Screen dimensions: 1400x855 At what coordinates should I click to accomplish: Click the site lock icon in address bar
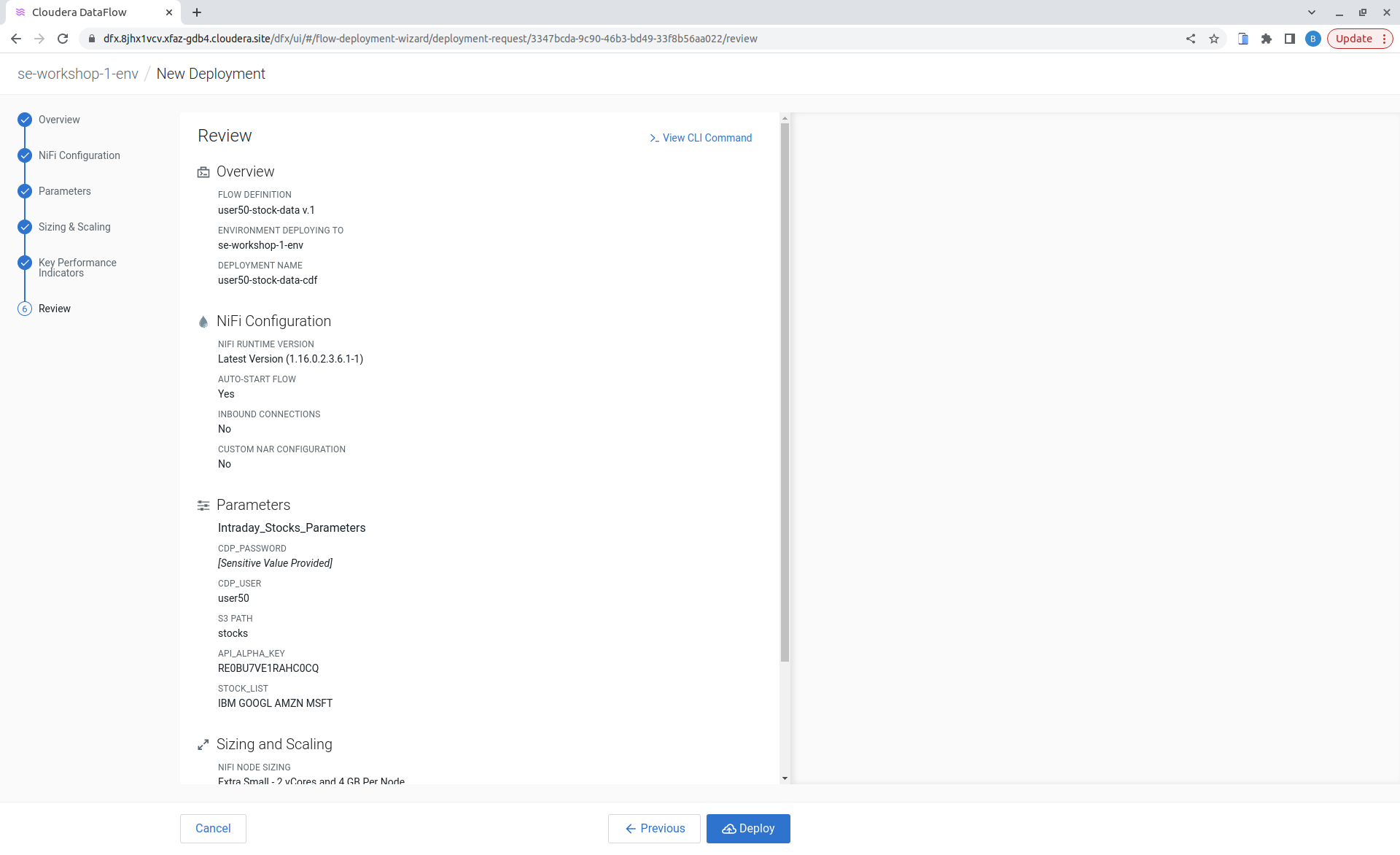click(x=92, y=39)
